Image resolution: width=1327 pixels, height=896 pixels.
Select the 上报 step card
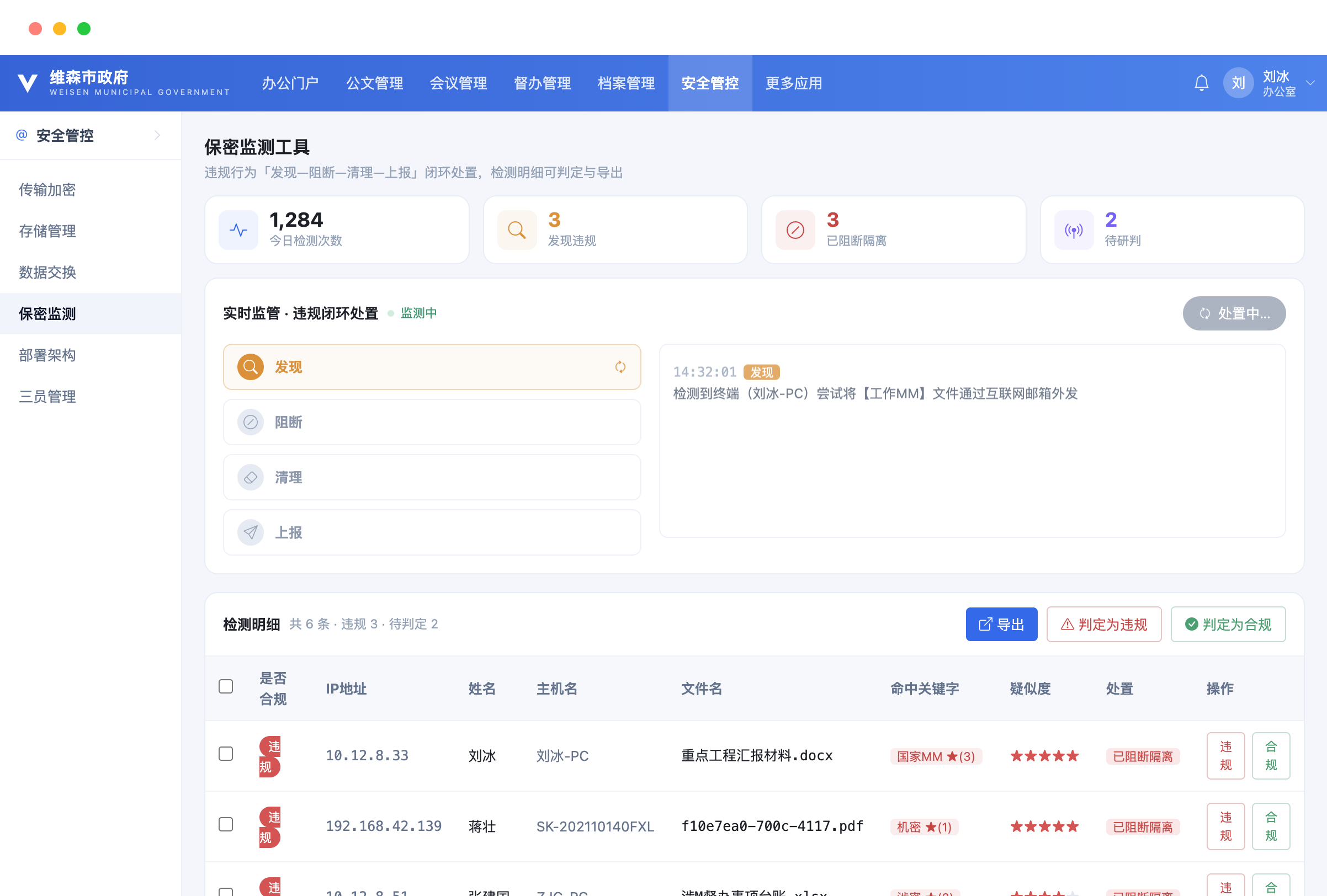432,532
